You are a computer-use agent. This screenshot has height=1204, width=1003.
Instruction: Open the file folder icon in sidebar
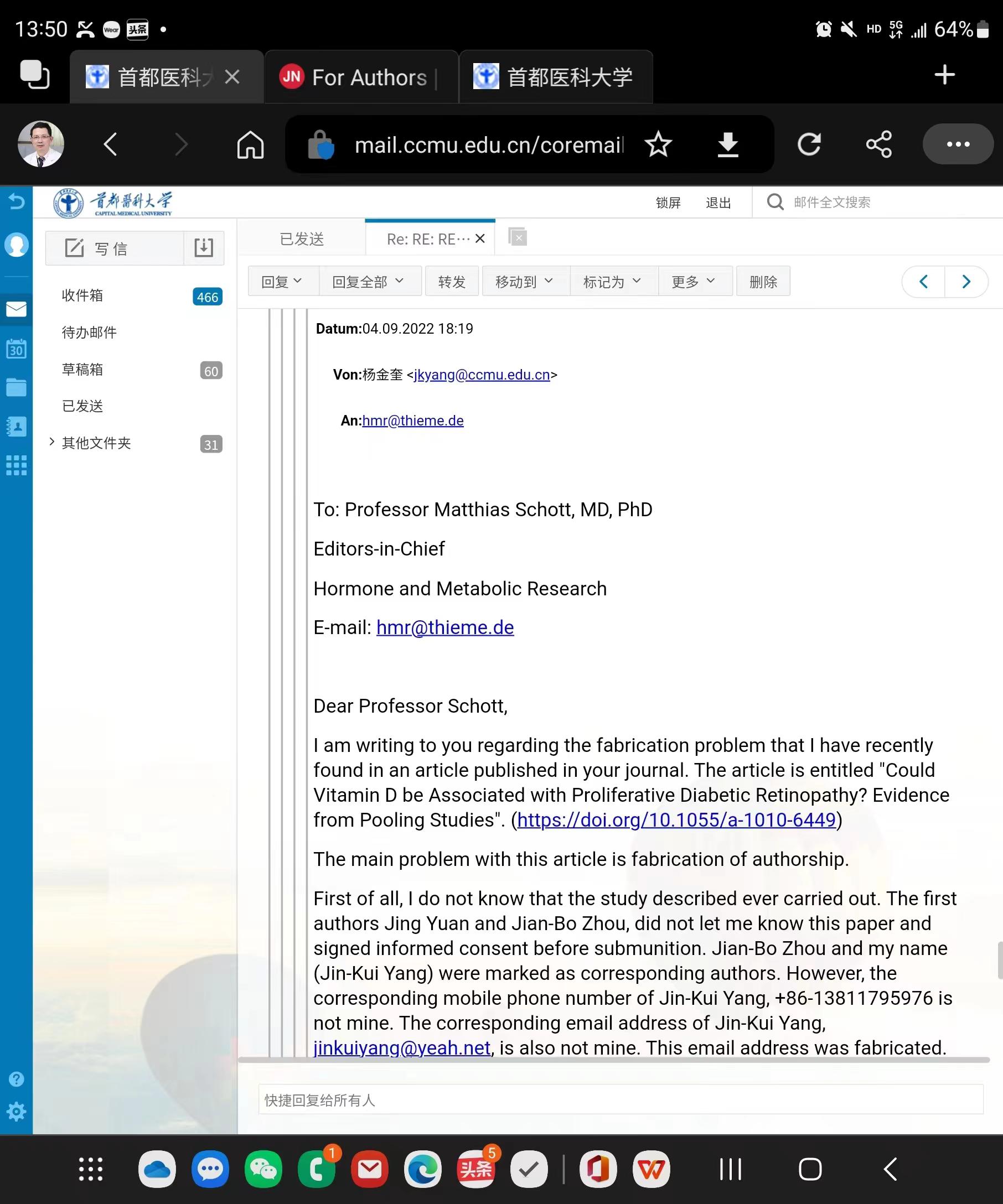pos(16,387)
